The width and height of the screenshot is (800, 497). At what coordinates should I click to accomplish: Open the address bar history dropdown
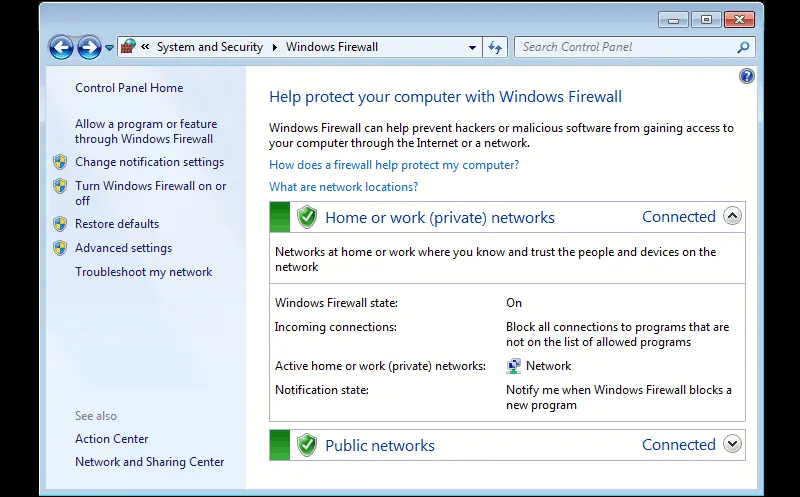473,47
